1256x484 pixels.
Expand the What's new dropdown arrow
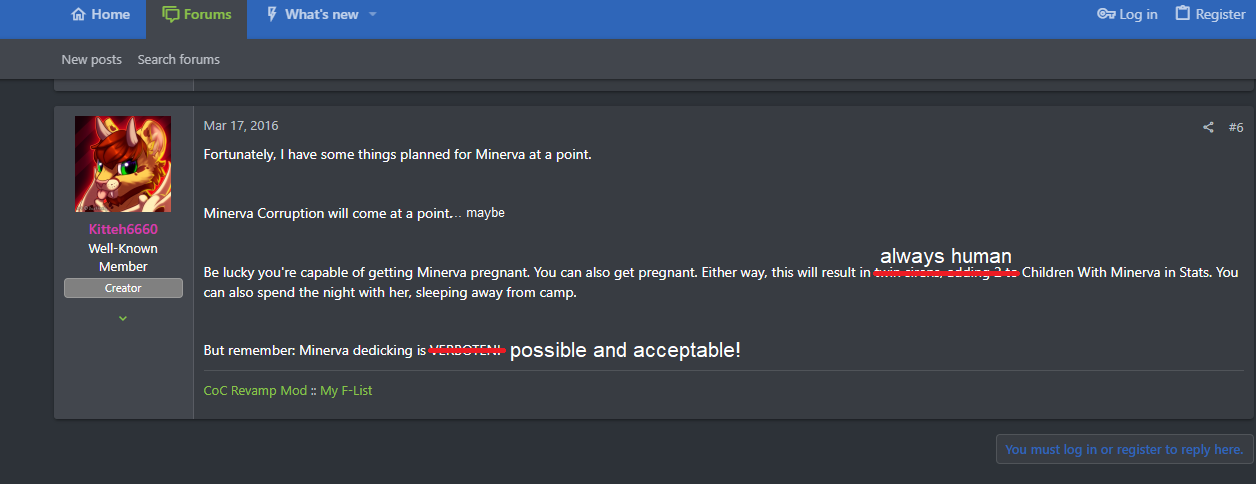[373, 15]
